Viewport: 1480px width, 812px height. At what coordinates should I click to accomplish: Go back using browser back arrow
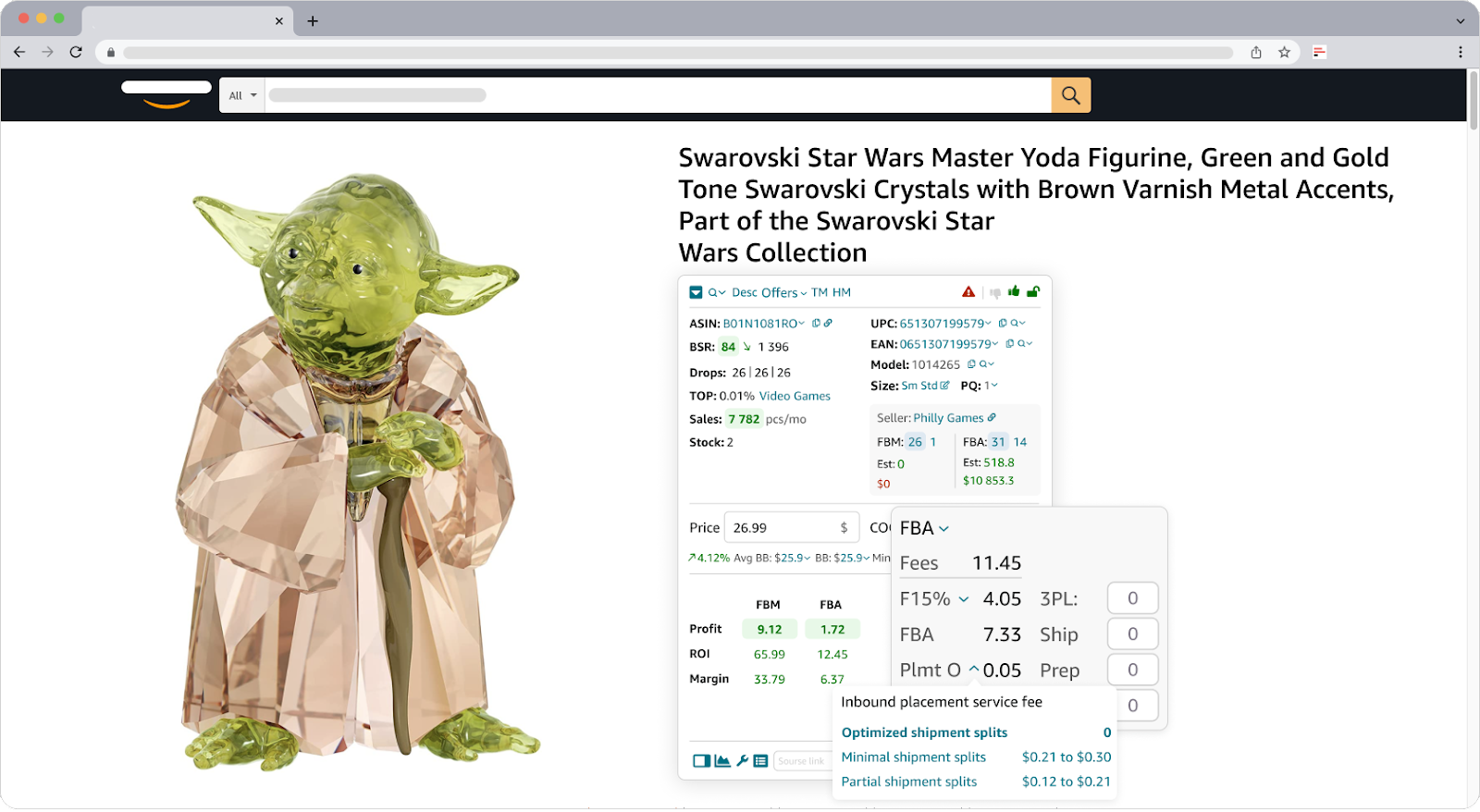[x=19, y=53]
